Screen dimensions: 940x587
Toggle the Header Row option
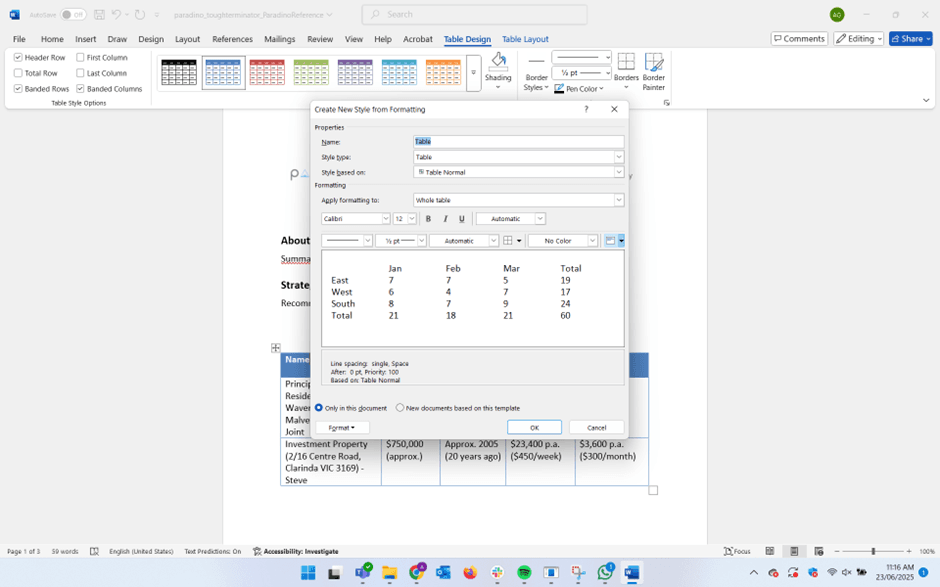[x=18, y=57]
